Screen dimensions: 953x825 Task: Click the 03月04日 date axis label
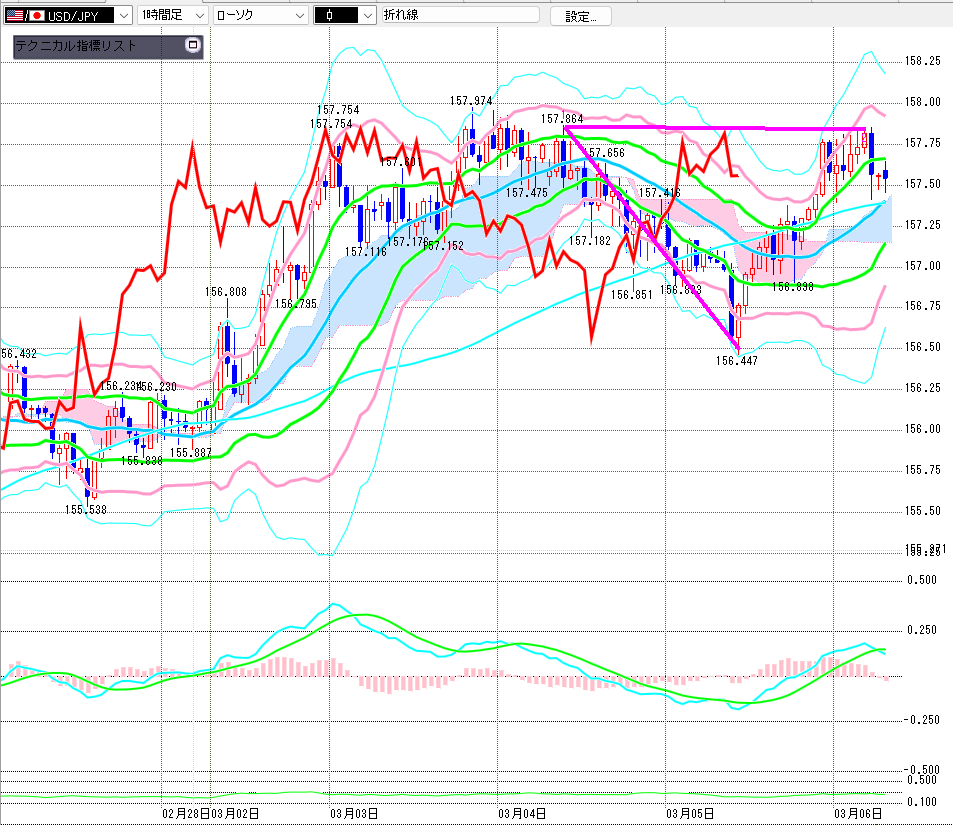pyautogui.click(x=520, y=814)
